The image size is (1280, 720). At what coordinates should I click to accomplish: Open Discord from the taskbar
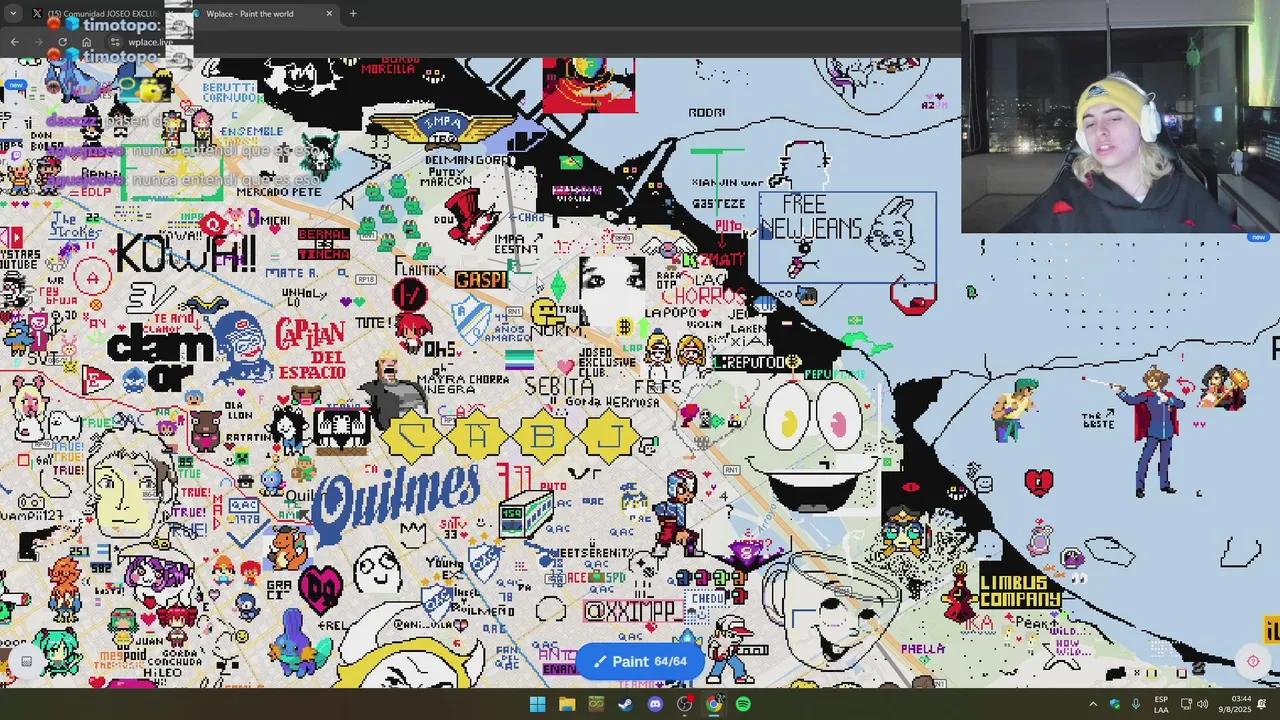[x=655, y=704]
